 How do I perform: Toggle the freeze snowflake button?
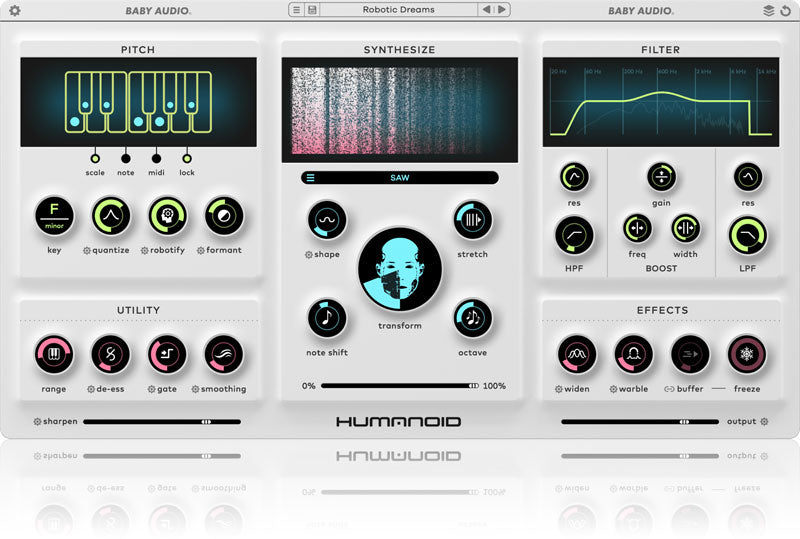[746, 354]
